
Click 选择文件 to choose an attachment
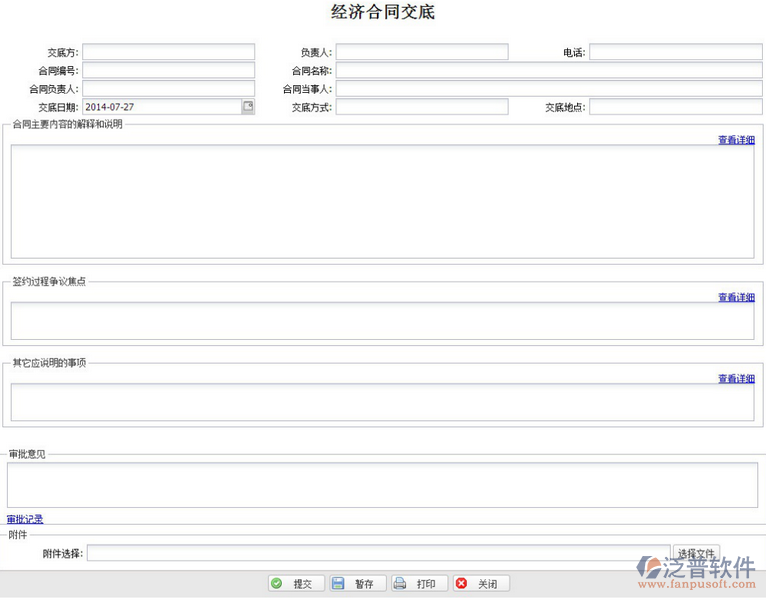coord(697,553)
